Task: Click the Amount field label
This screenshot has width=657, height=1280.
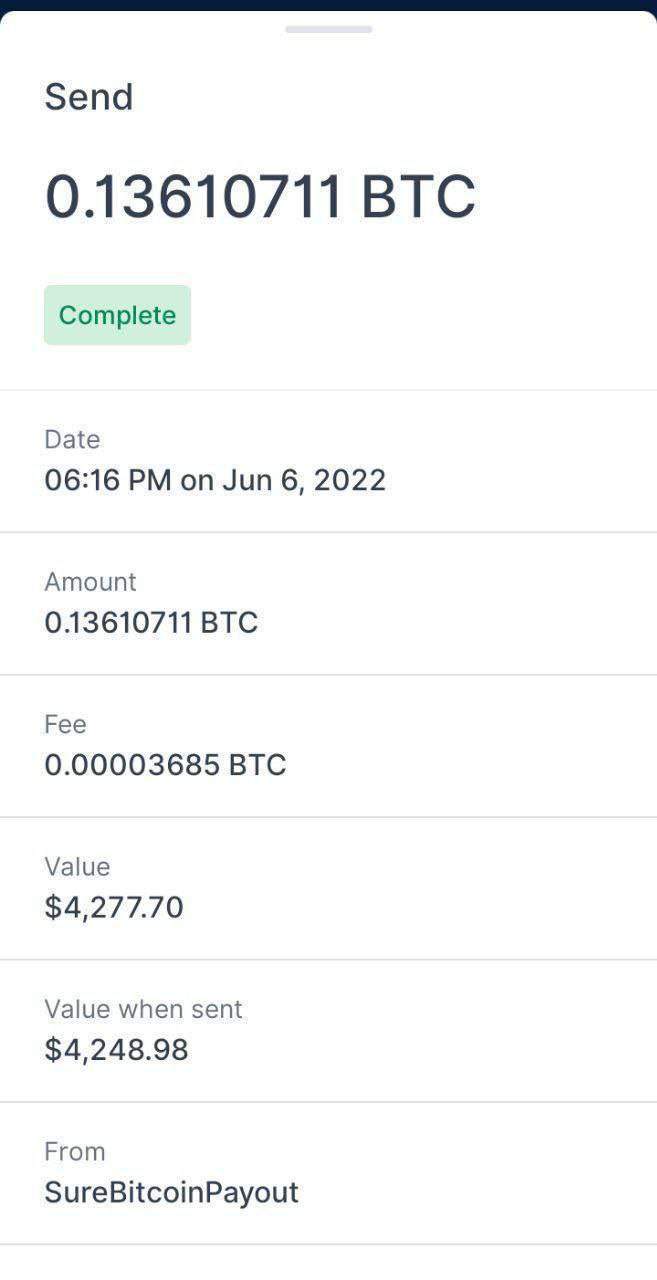Action: click(90, 581)
